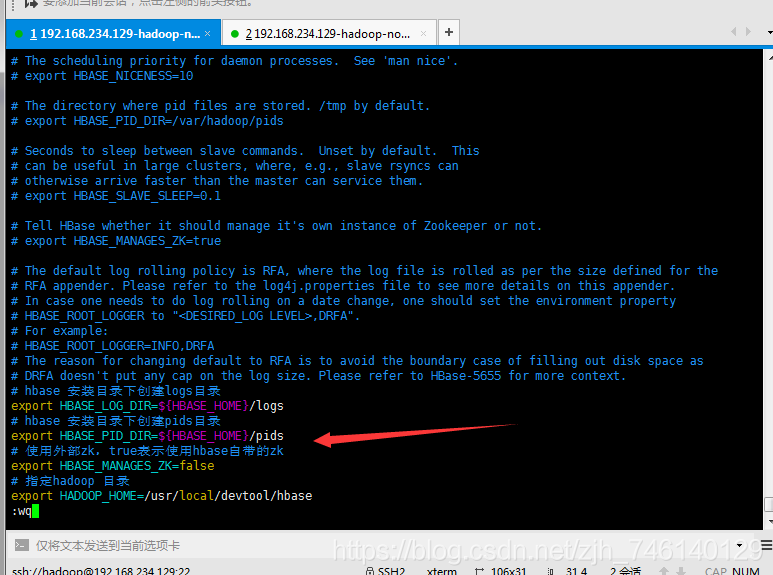Viewport: 773px width, 575px height.
Task: Click the CAP indicator in status bar
Action: pyautogui.click(x=716, y=571)
